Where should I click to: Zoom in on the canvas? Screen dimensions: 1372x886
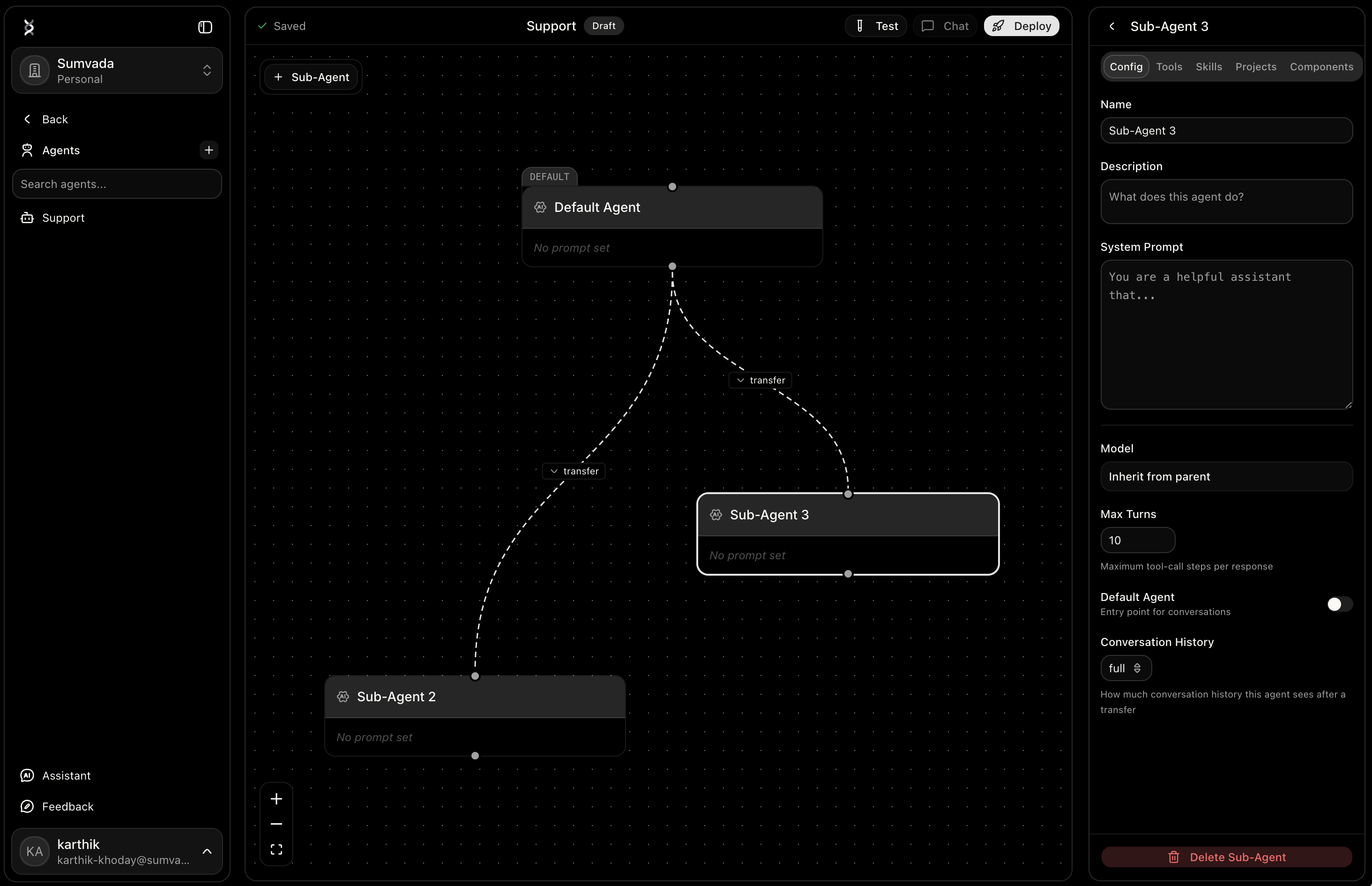point(276,799)
